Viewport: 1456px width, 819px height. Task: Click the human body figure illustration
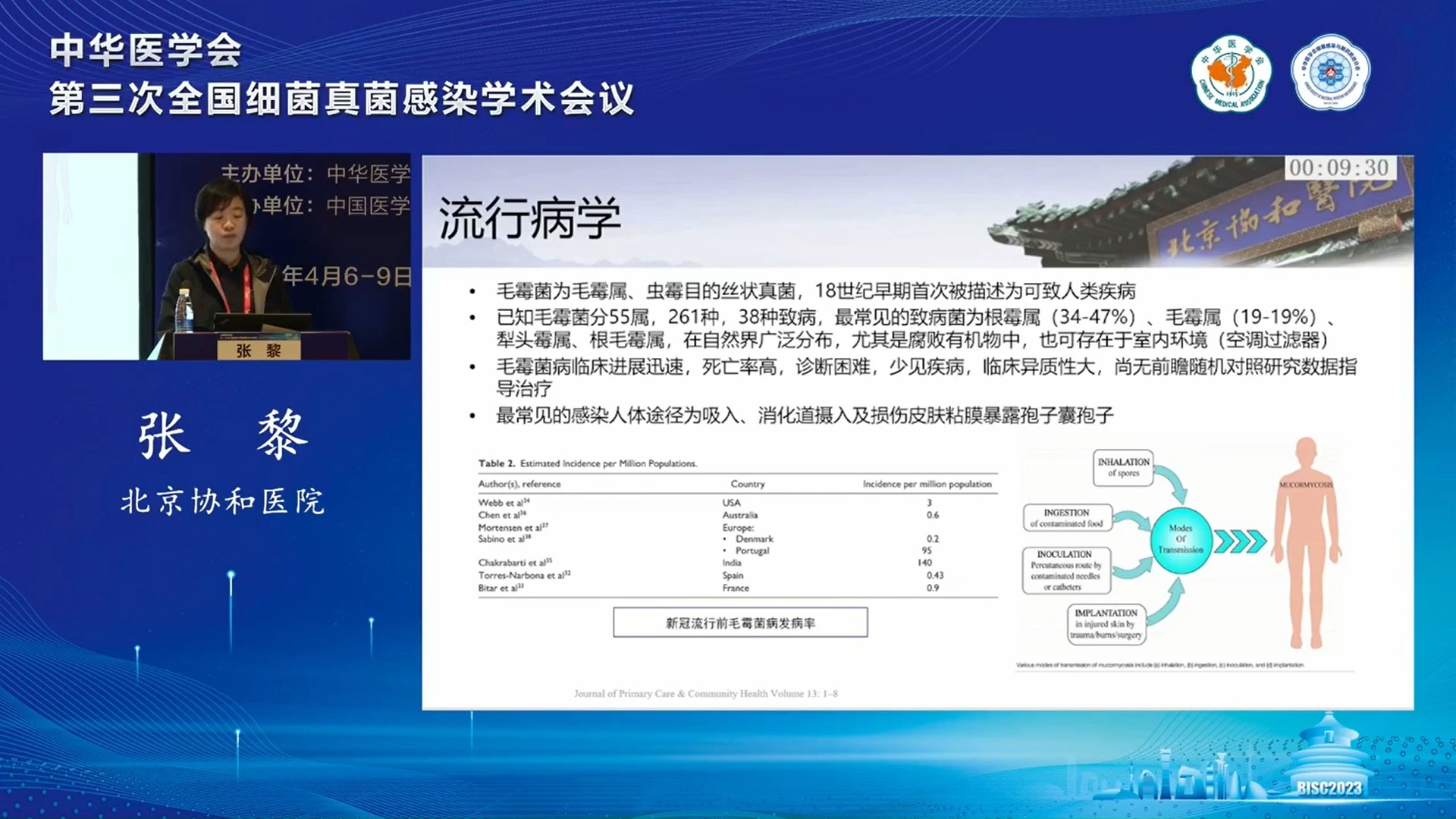click(1306, 544)
